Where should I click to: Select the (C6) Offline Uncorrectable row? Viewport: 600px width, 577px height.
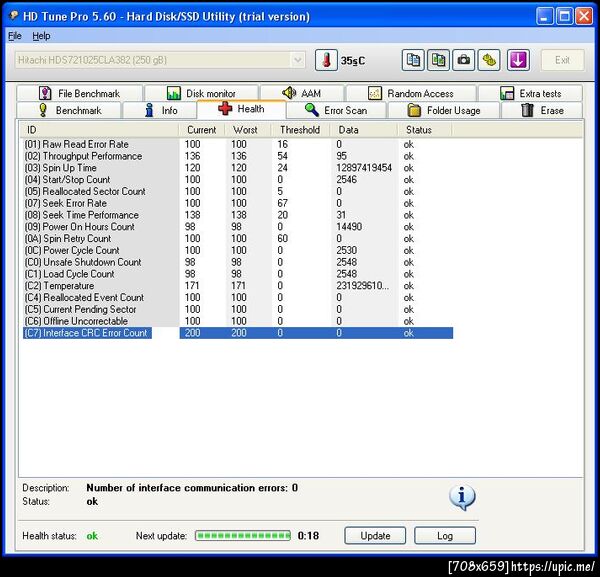pyautogui.click(x=237, y=321)
